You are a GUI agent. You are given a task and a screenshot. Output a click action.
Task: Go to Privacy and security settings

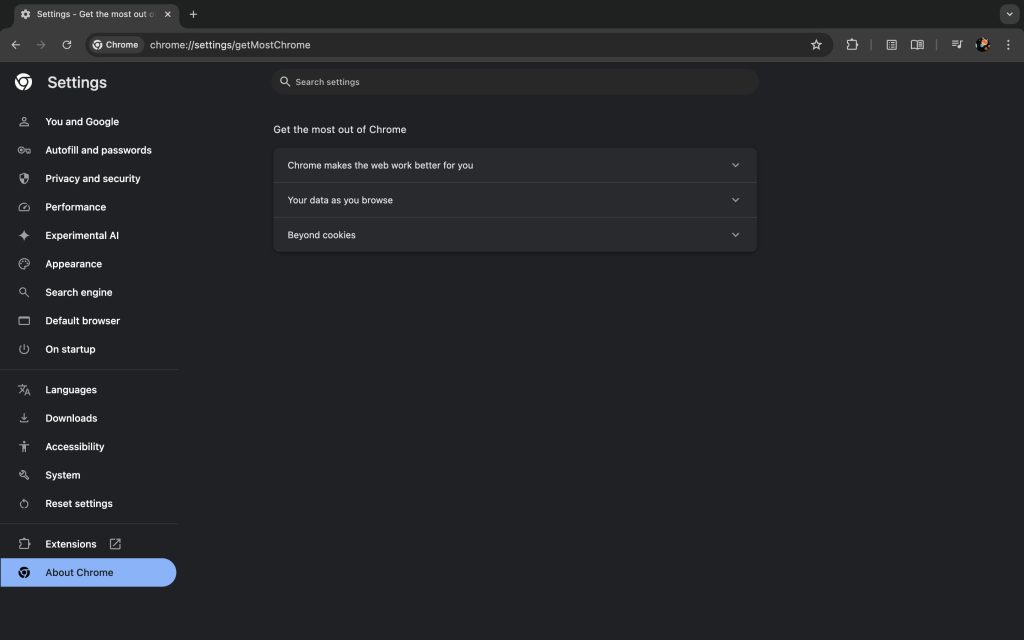92,179
